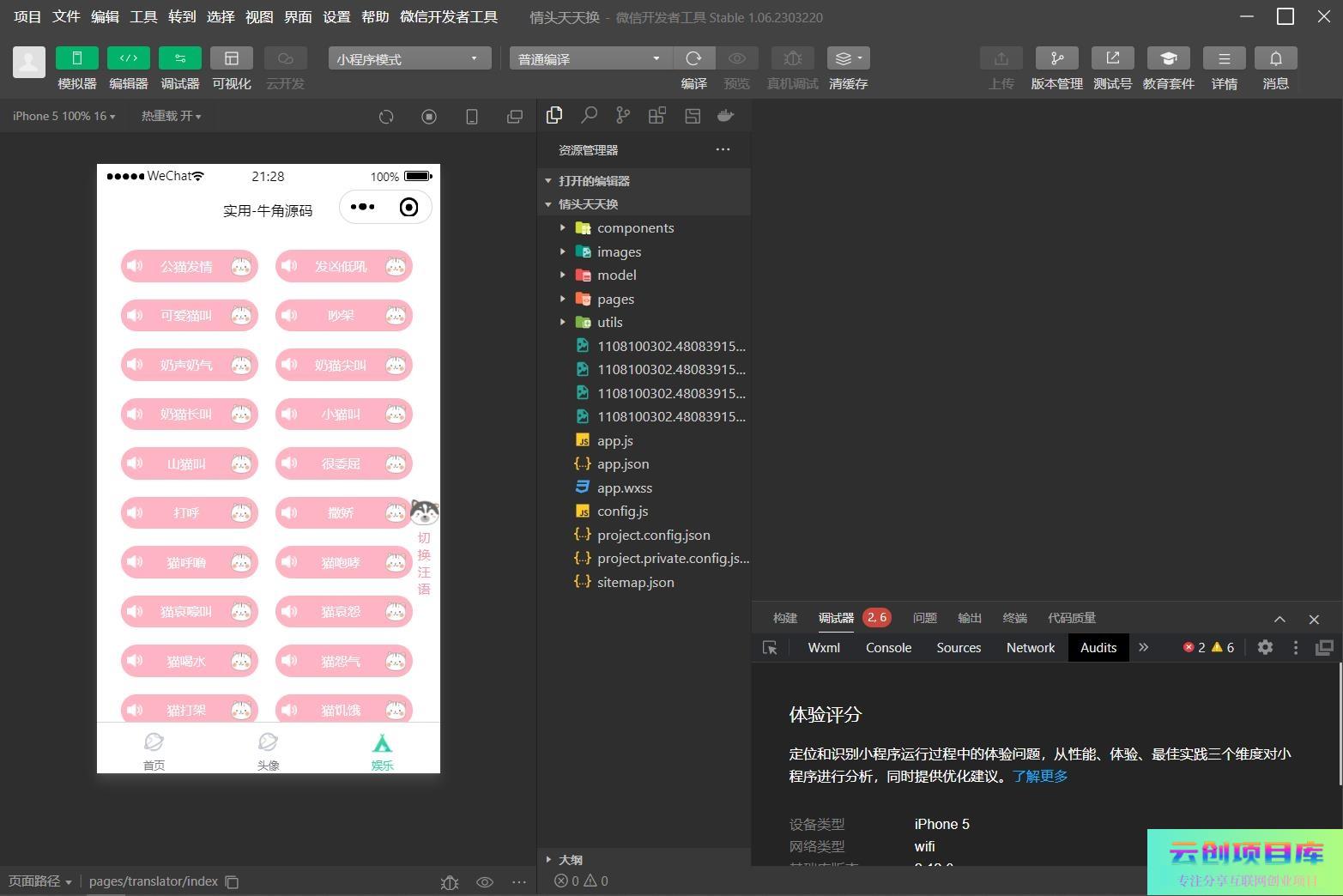Open the iPhone 5 device dropdown
Viewport: 1343px width, 896px height.
[x=64, y=116]
